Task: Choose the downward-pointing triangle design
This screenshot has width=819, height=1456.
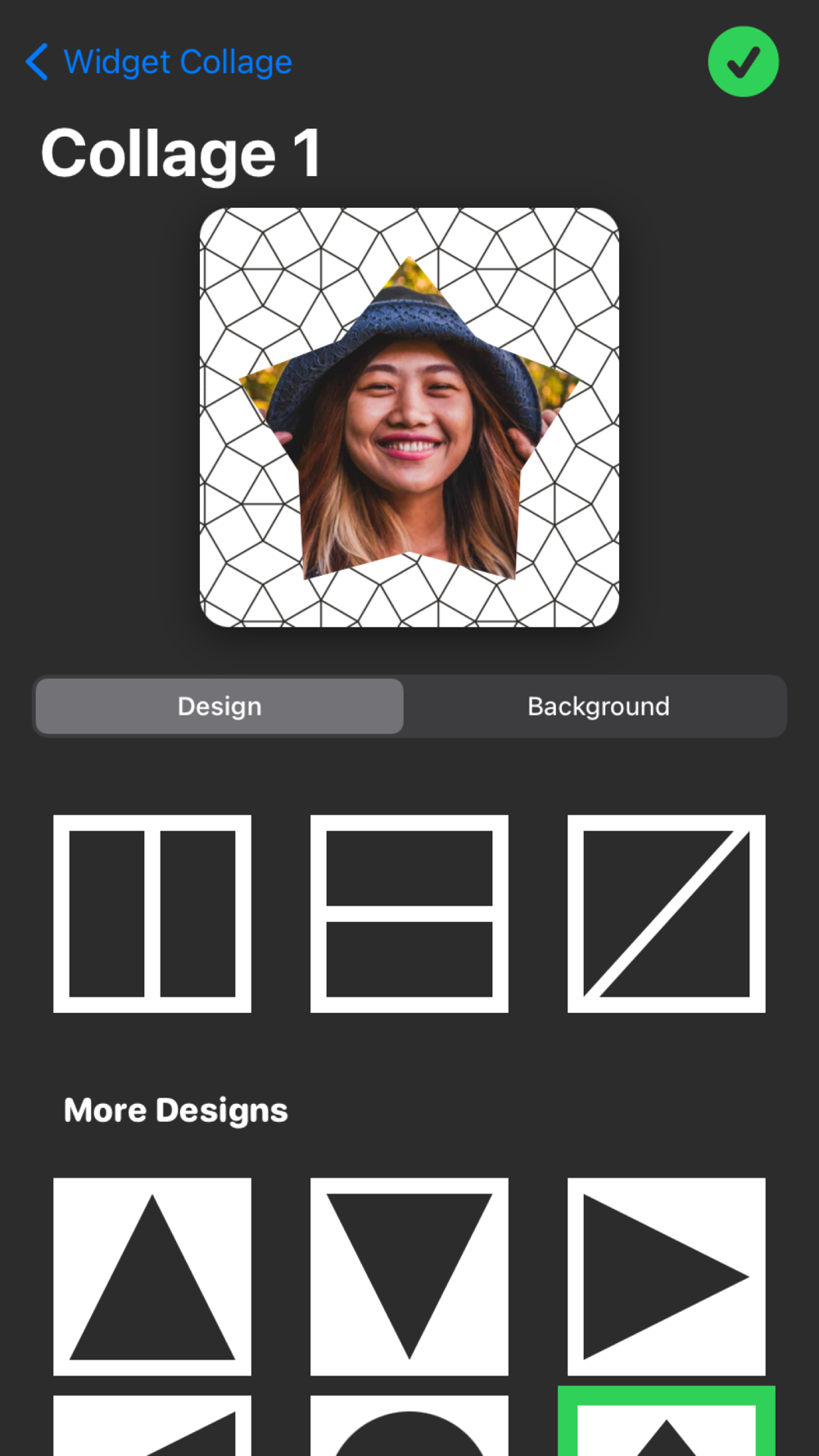Action: pyautogui.click(x=409, y=1277)
